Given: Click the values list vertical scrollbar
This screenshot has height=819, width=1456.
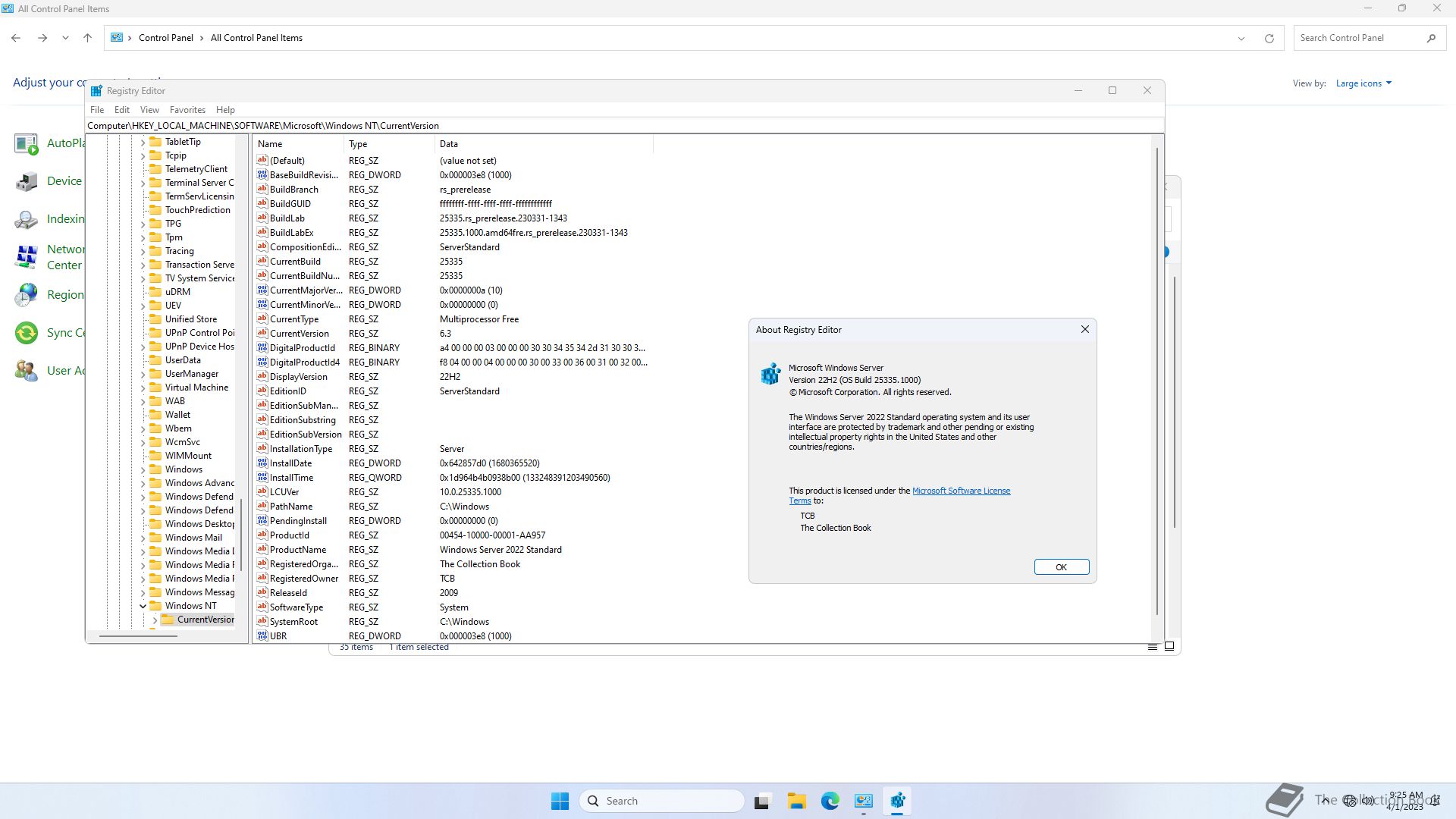Looking at the screenshot, I should click(x=1157, y=381).
